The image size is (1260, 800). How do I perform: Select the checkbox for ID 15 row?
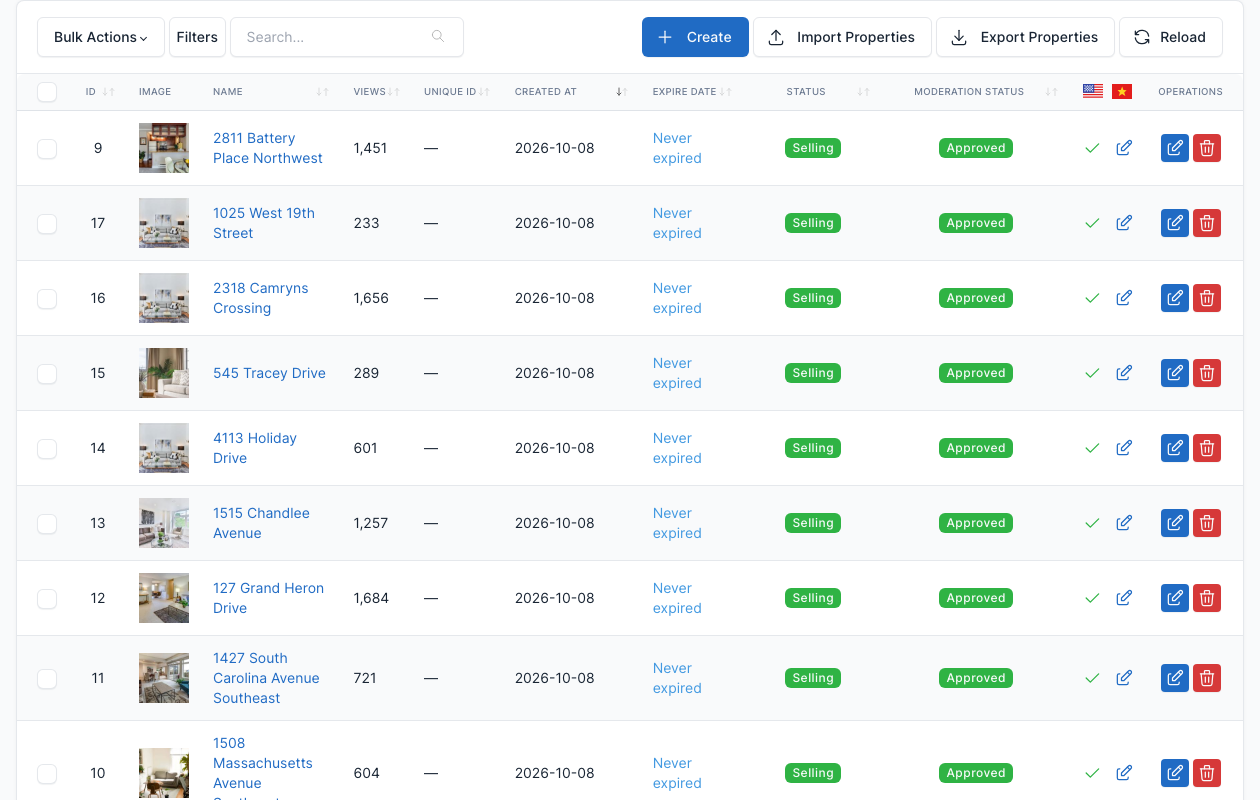(47, 374)
